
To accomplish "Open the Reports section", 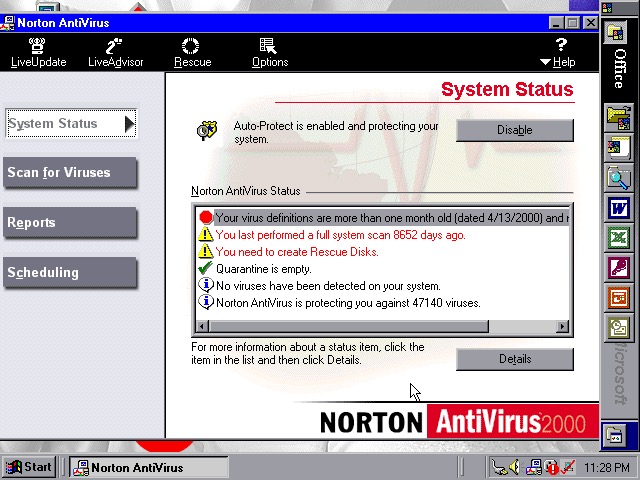I will point(70,222).
